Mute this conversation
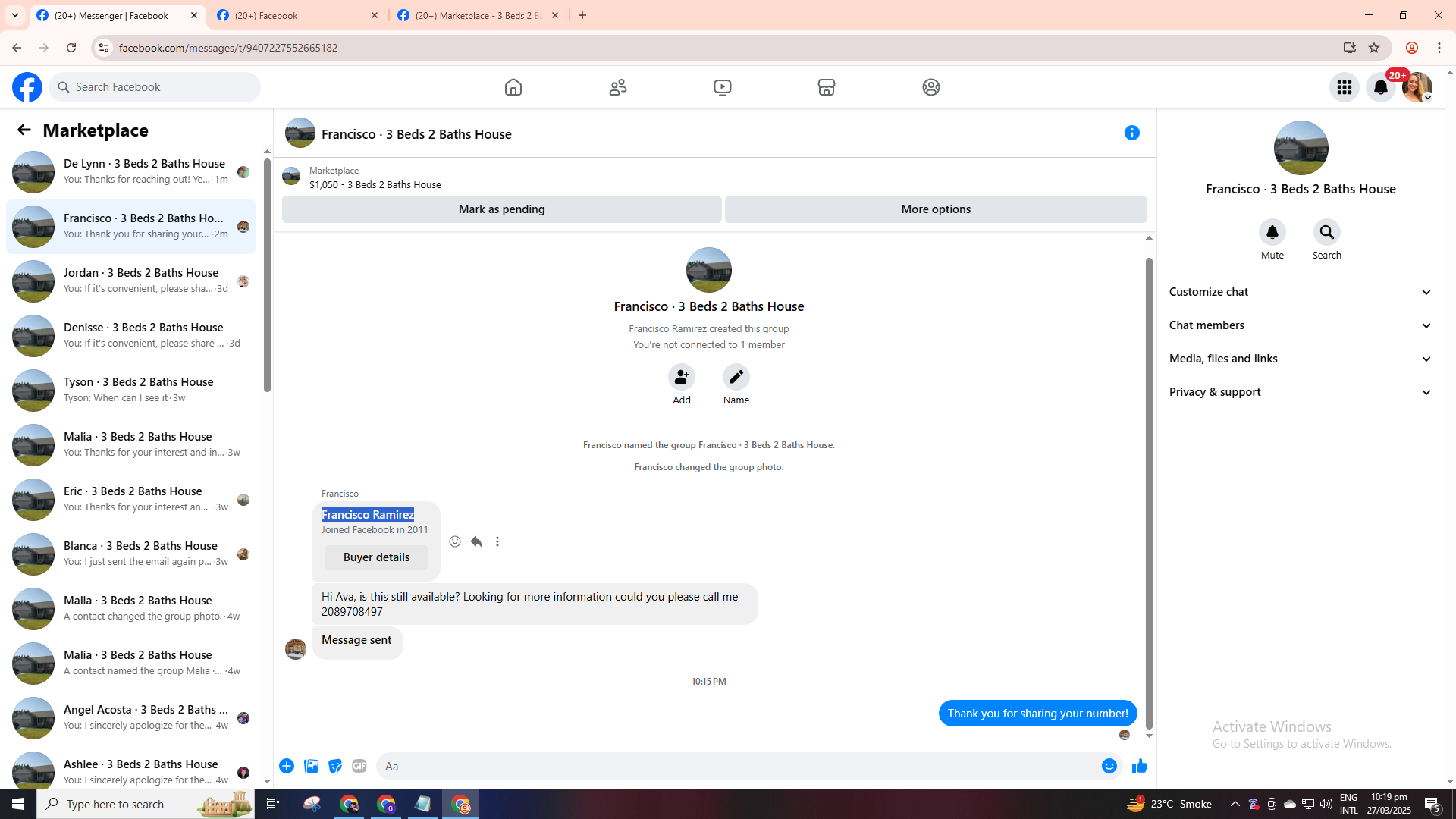This screenshot has height=819, width=1456. coord(1272,232)
